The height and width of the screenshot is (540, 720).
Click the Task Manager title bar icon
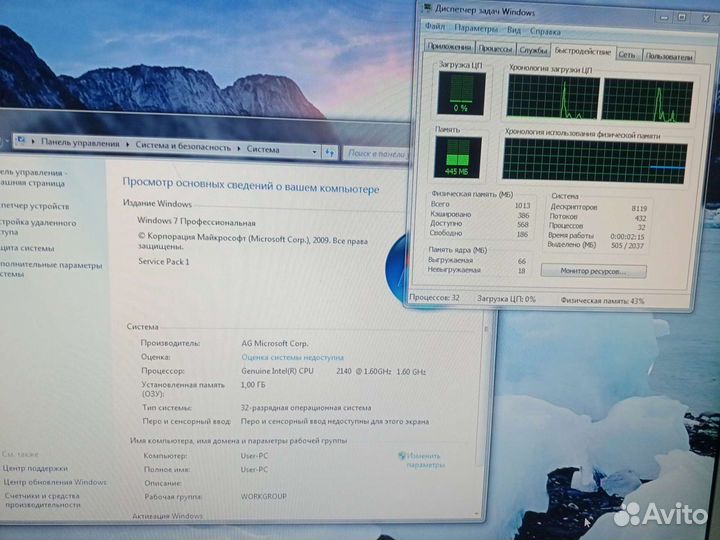coord(427,7)
